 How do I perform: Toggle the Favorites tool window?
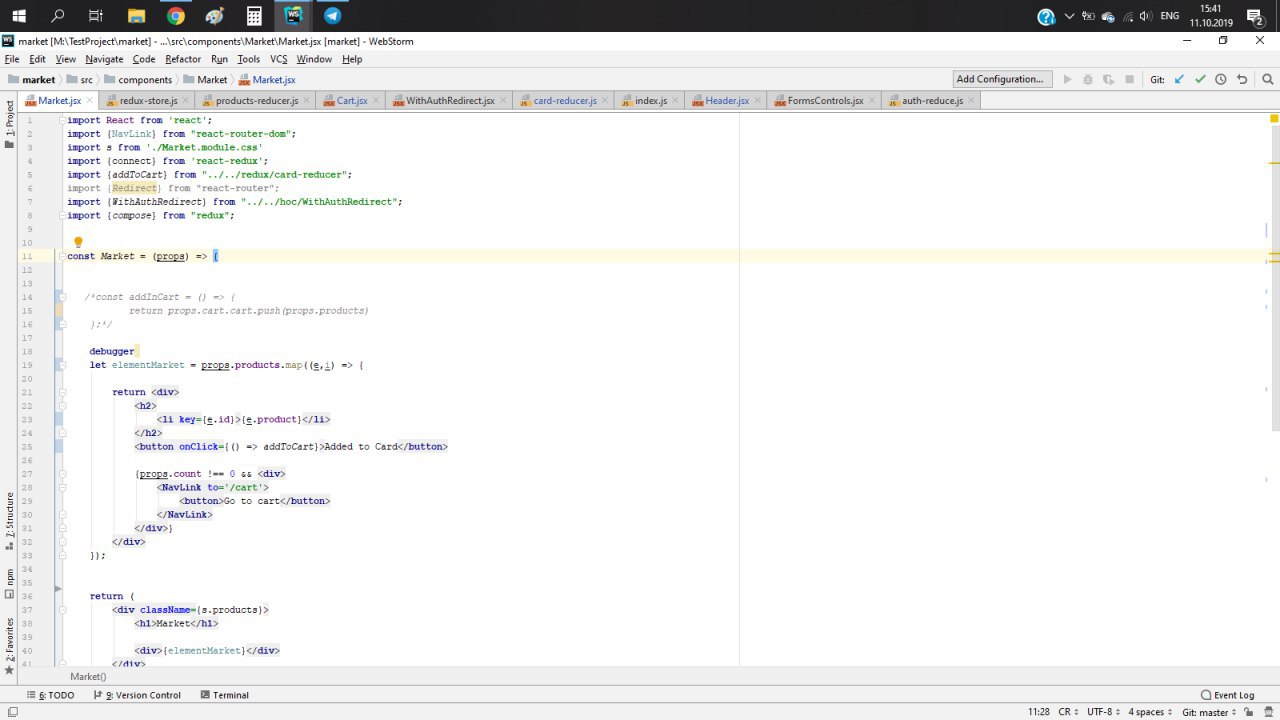click(x=10, y=646)
